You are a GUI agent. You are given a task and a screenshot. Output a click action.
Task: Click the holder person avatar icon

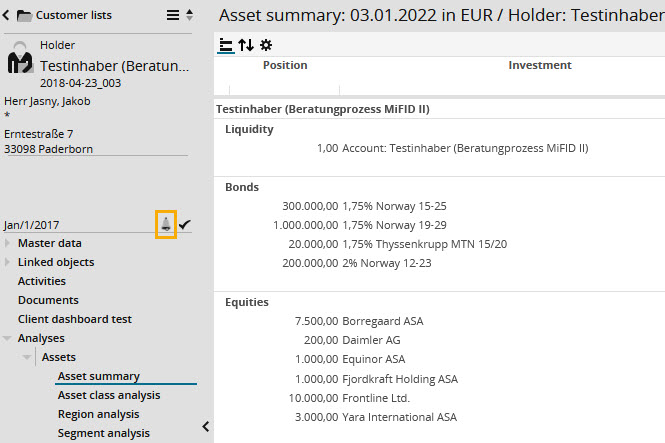point(20,63)
